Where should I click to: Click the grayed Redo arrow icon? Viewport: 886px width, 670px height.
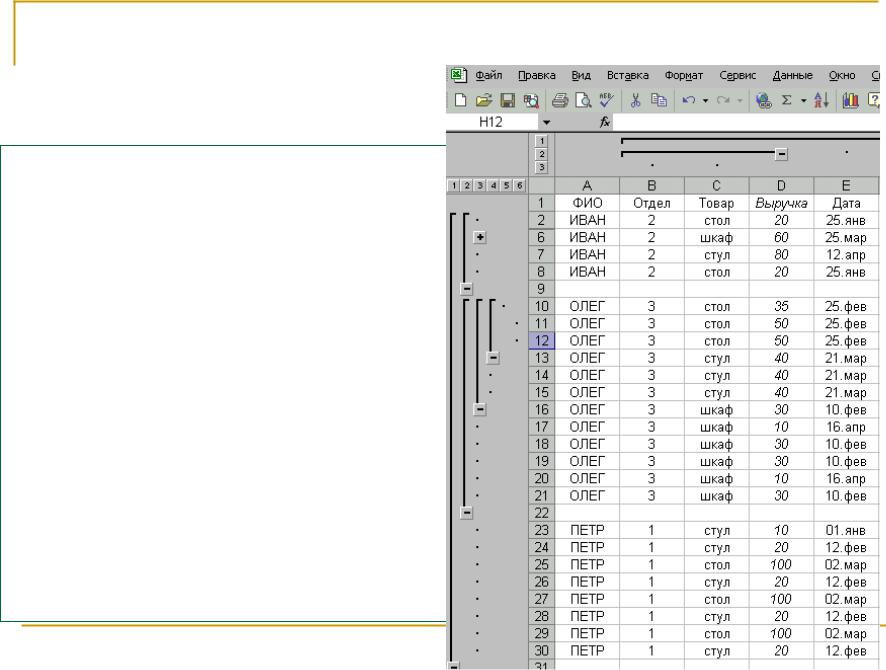(723, 101)
